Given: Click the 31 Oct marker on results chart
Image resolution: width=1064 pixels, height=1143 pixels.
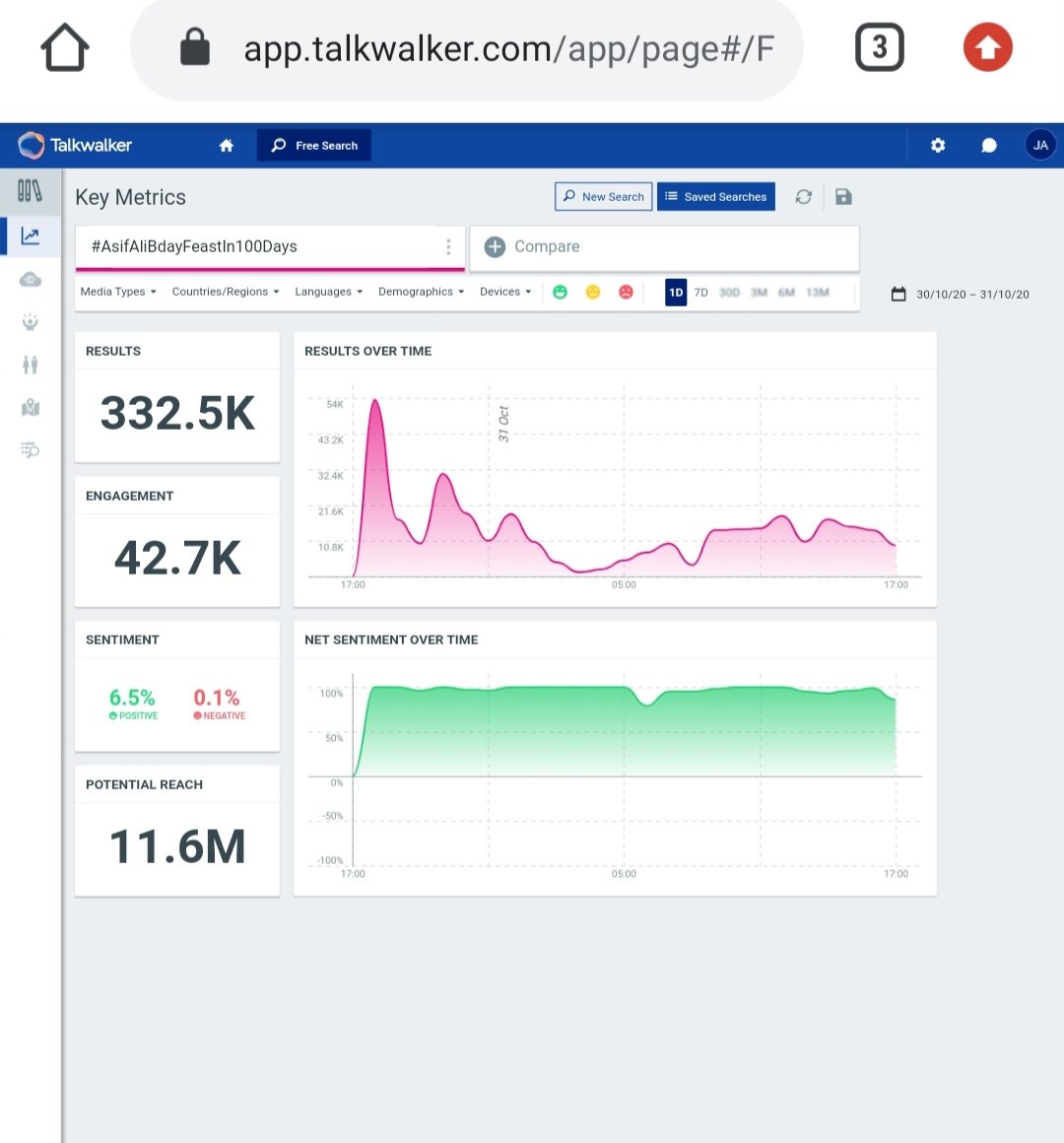Looking at the screenshot, I should 503,425.
